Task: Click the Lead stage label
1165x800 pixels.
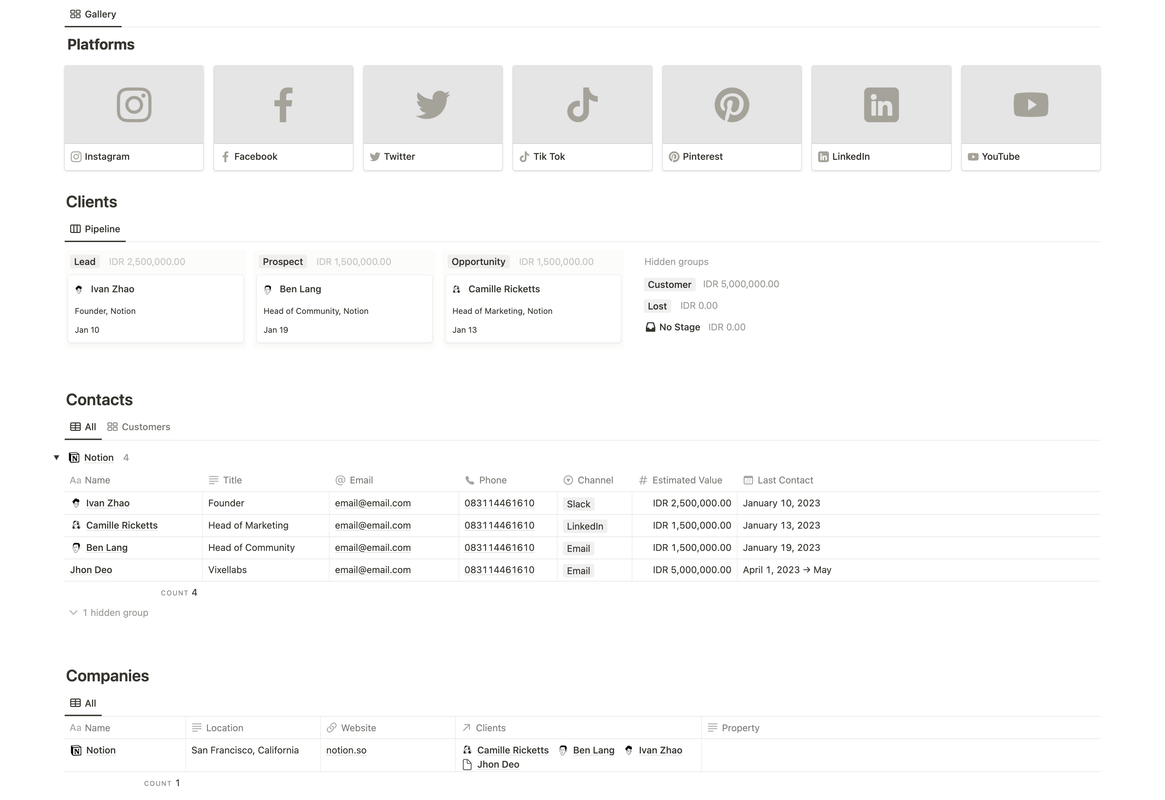Action: (x=85, y=262)
